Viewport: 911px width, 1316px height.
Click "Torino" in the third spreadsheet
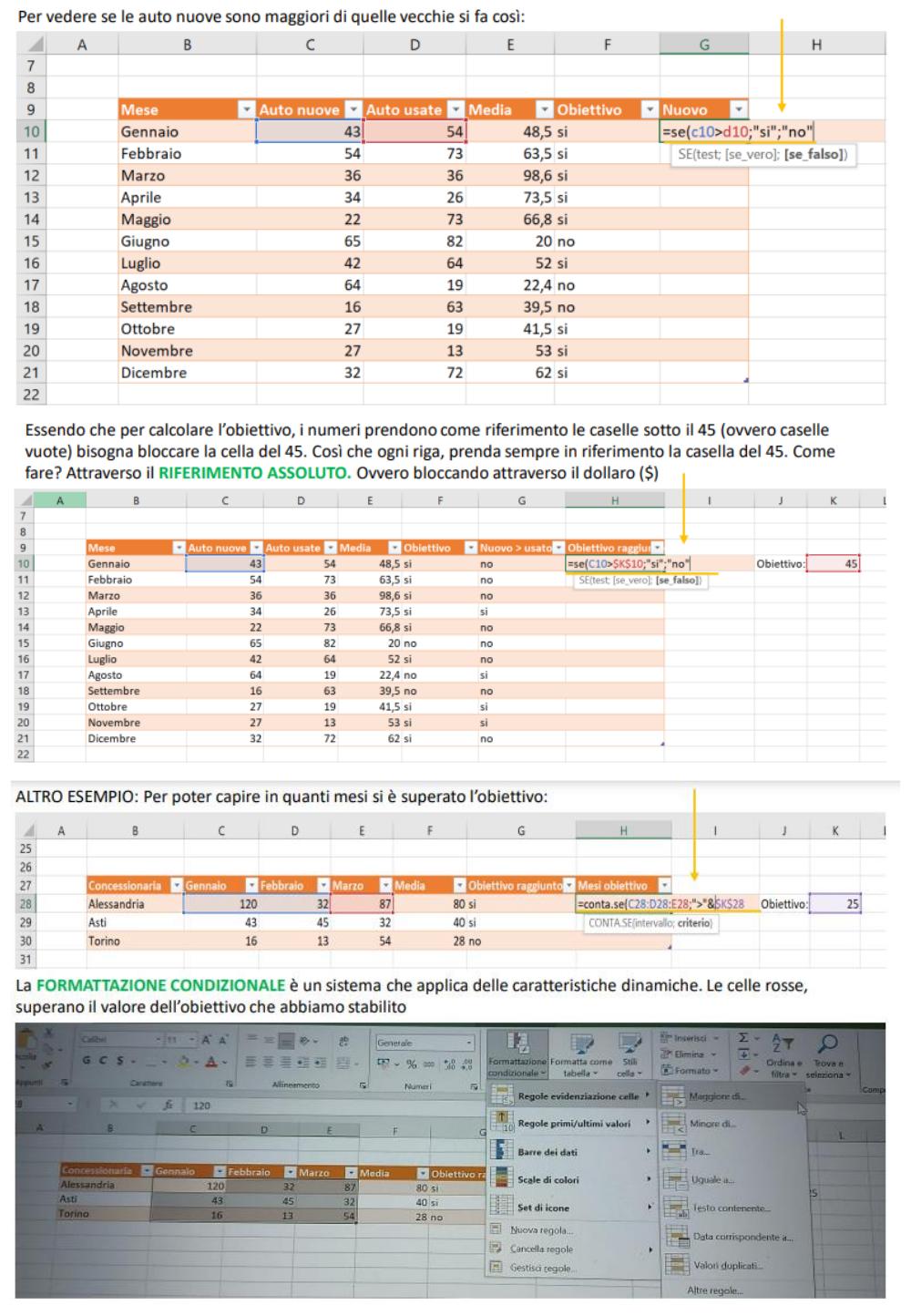(x=104, y=941)
